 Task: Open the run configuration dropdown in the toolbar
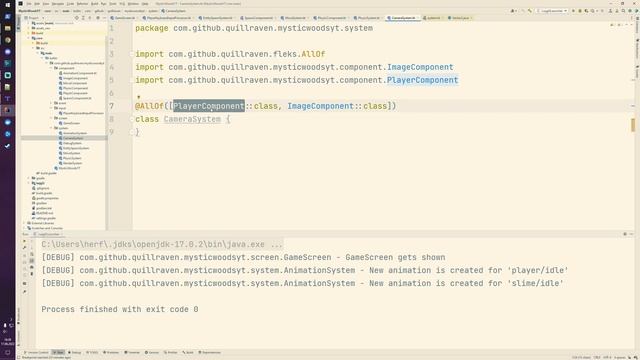[551, 11]
